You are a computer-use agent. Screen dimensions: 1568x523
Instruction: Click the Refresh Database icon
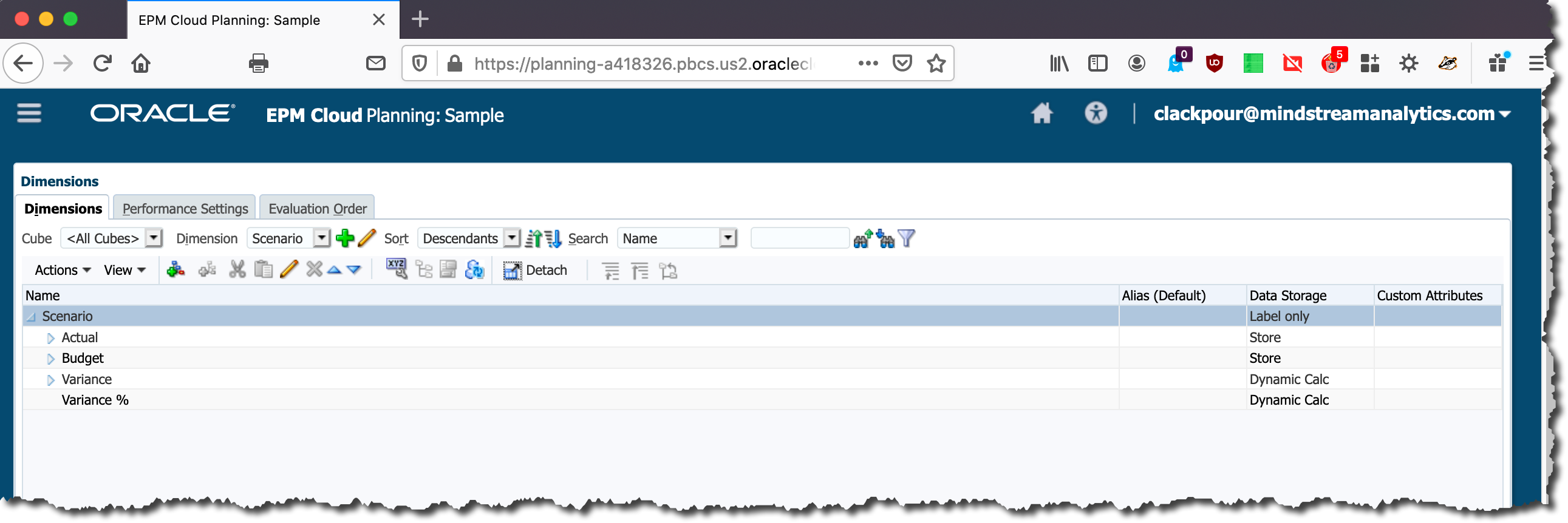click(474, 270)
